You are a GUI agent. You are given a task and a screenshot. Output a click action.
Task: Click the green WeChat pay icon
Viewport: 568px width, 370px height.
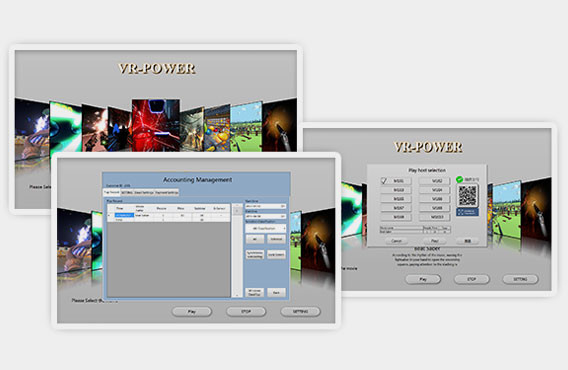459,179
